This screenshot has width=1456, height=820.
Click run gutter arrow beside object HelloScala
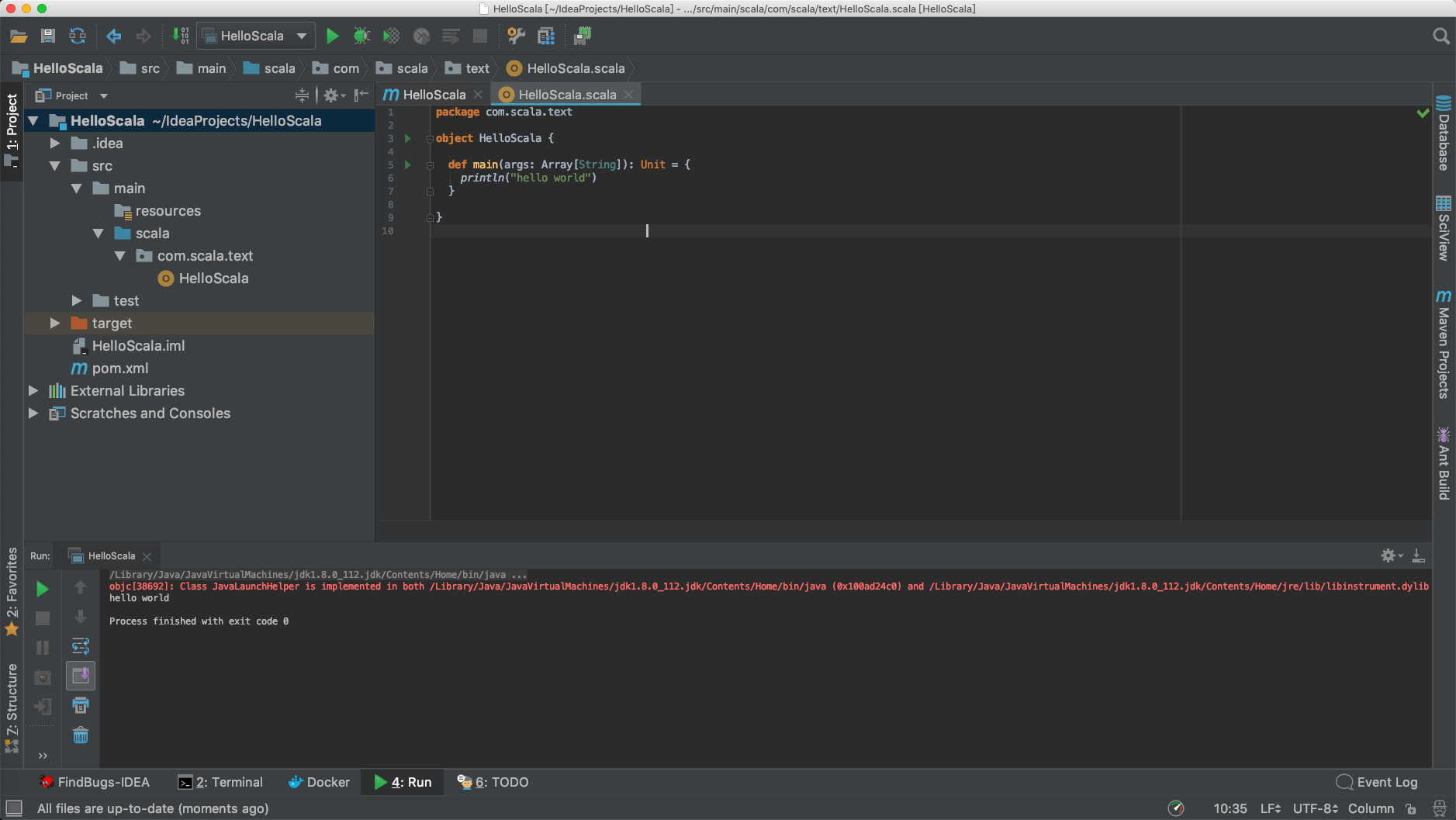coord(407,139)
